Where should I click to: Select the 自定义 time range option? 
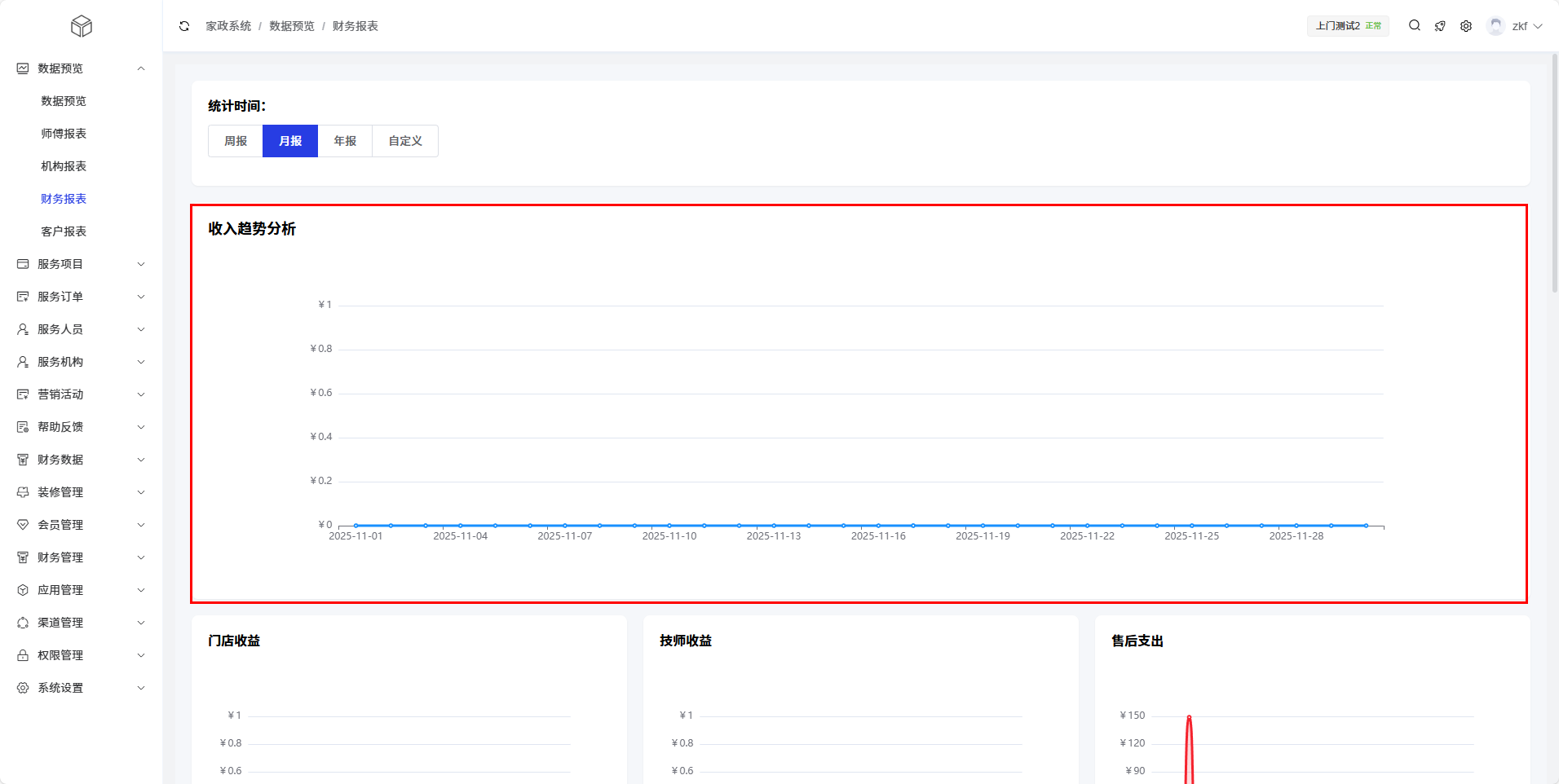coord(405,141)
